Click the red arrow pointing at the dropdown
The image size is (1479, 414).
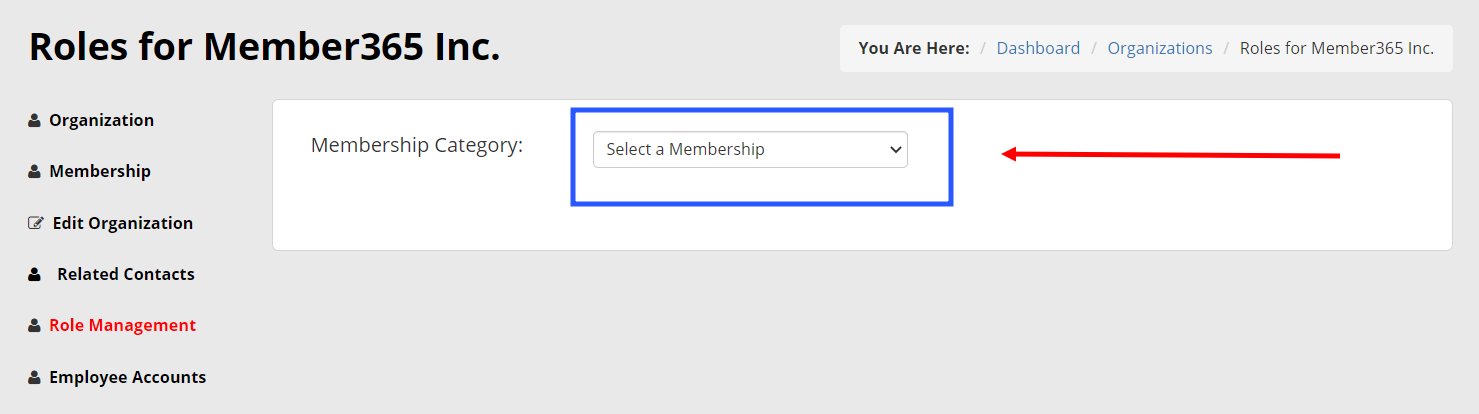(x=1170, y=155)
